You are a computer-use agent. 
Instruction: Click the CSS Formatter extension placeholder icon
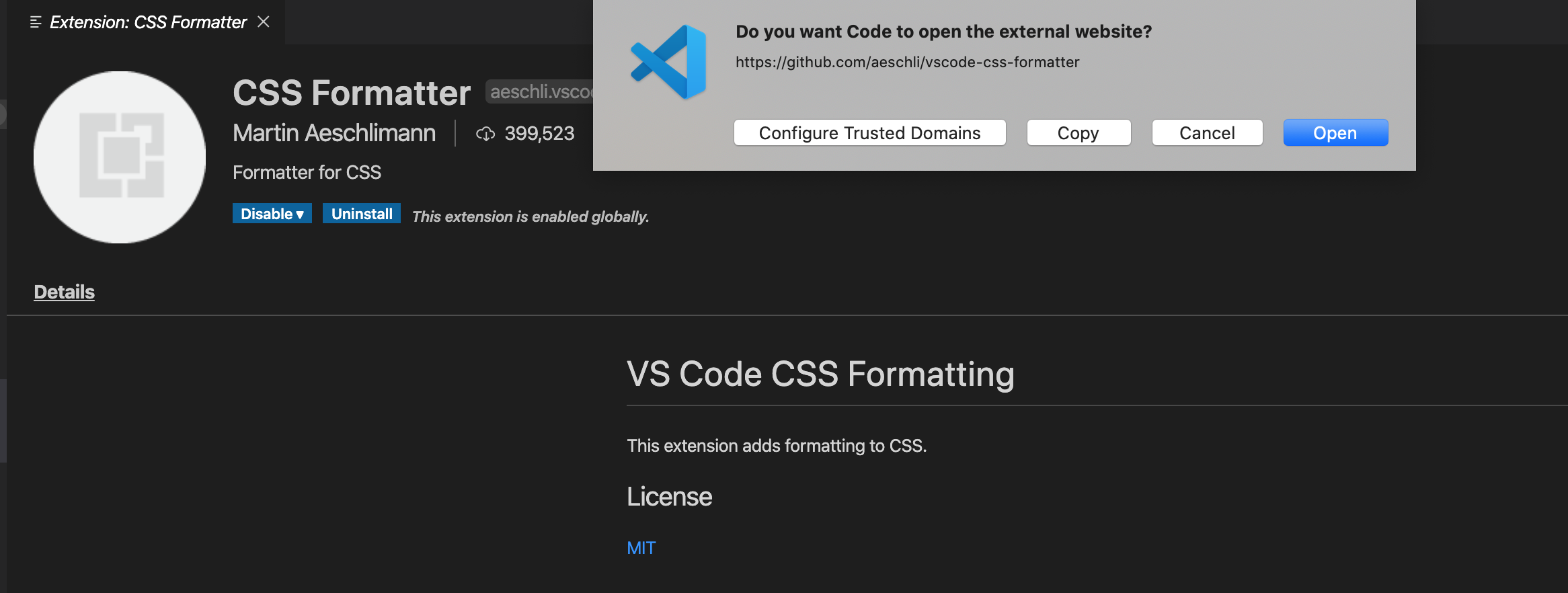click(120, 157)
